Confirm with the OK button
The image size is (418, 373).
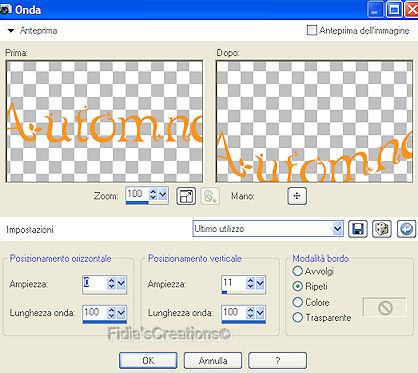(148, 361)
